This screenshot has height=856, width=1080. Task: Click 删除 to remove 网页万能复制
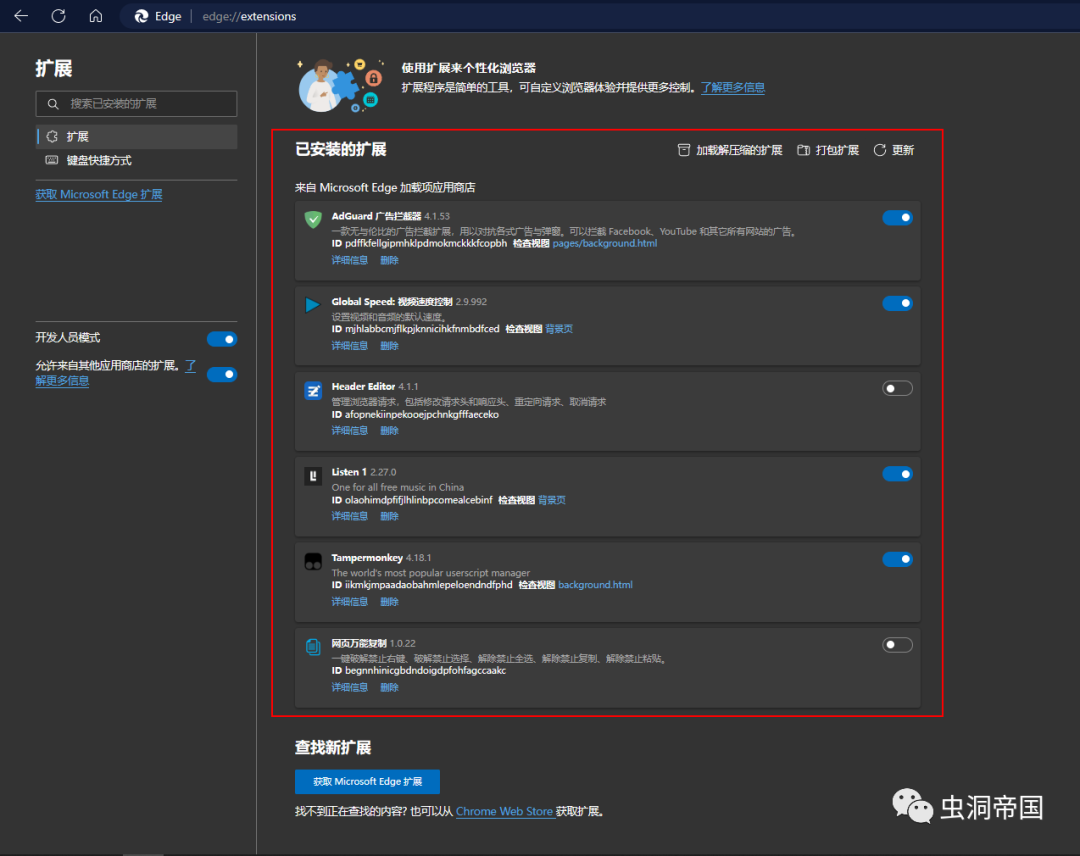pyautogui.click(x=389, y=687)
